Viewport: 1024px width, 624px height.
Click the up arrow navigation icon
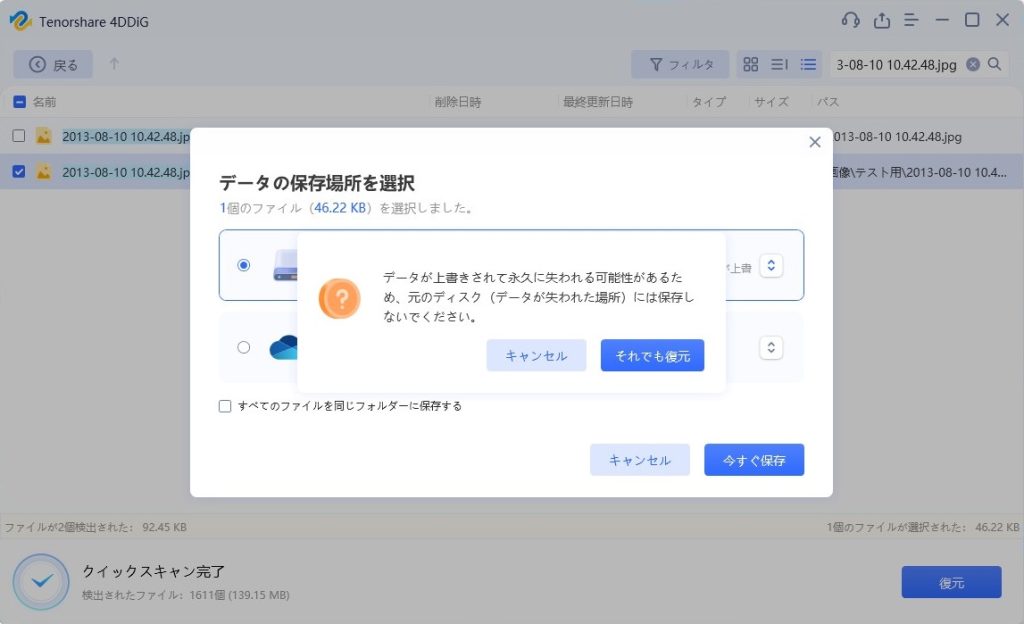click(114, 64)
